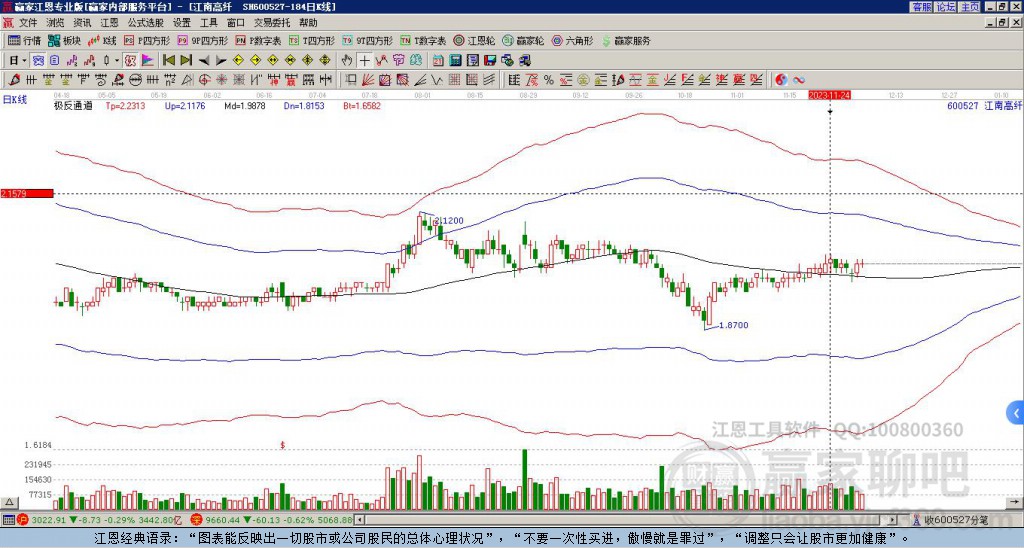The height and width of the screenshot is (548, 1024).
Task: Click the gold 金 circle icon
Action: pos(583,80)
